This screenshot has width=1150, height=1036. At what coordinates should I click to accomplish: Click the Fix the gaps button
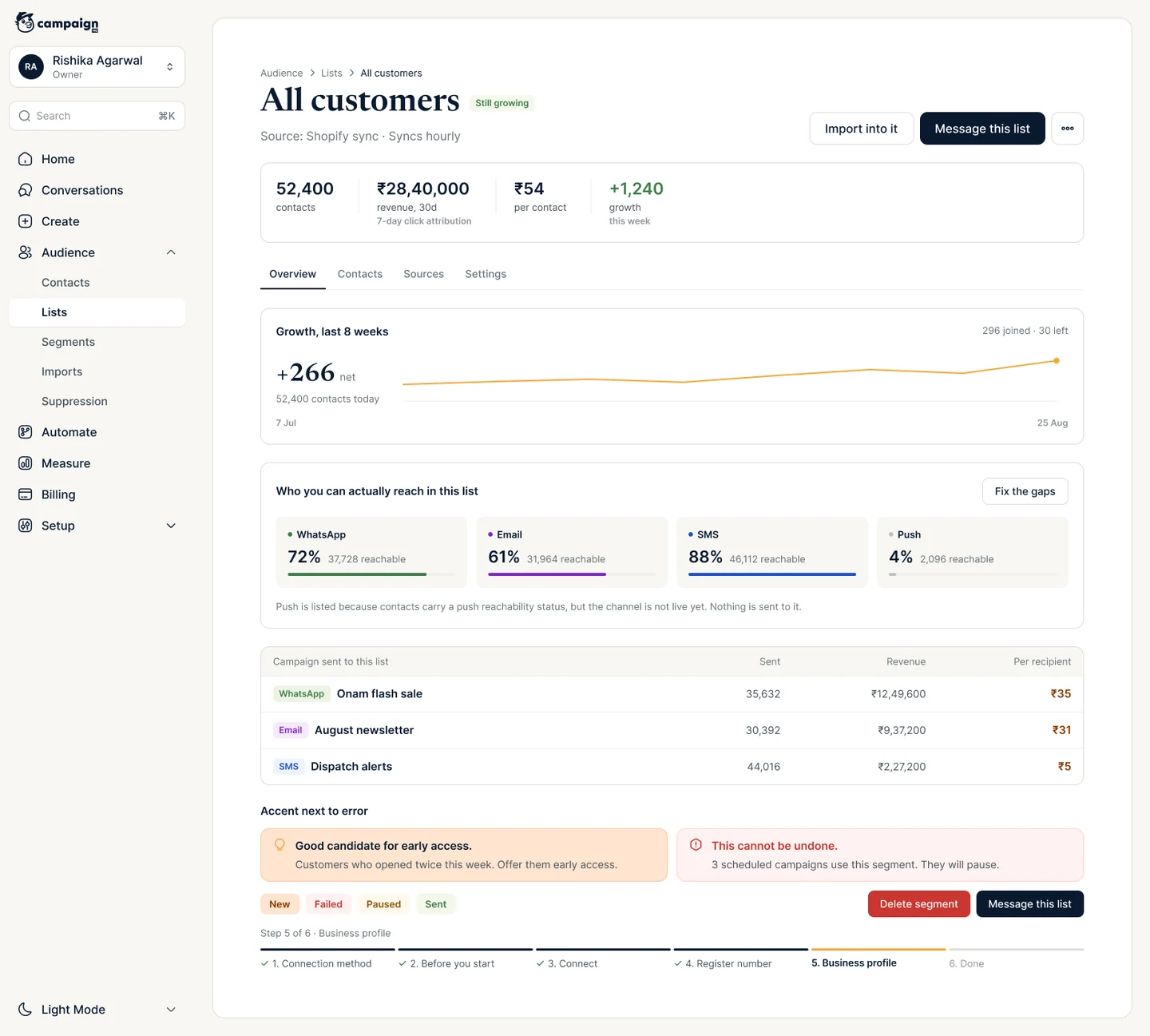pos(1025,491)
